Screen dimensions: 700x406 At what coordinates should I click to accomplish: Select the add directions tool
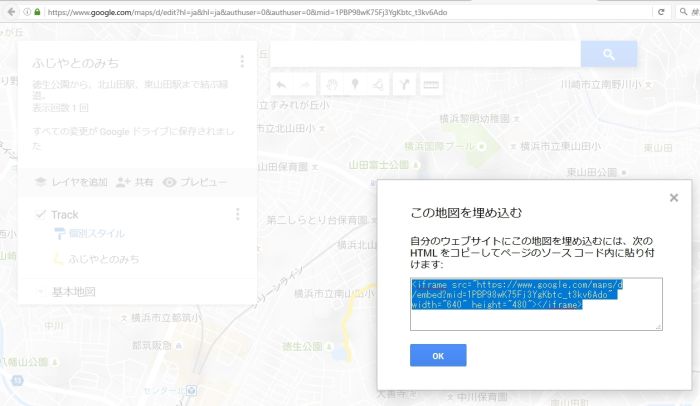pos(404,84)
